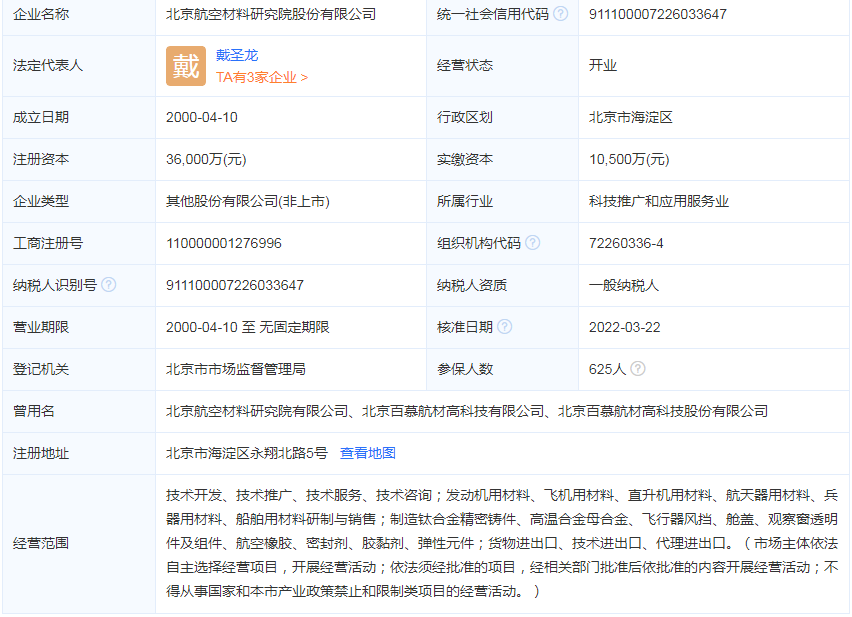Click the 参保人数 label

click(465, 369)
